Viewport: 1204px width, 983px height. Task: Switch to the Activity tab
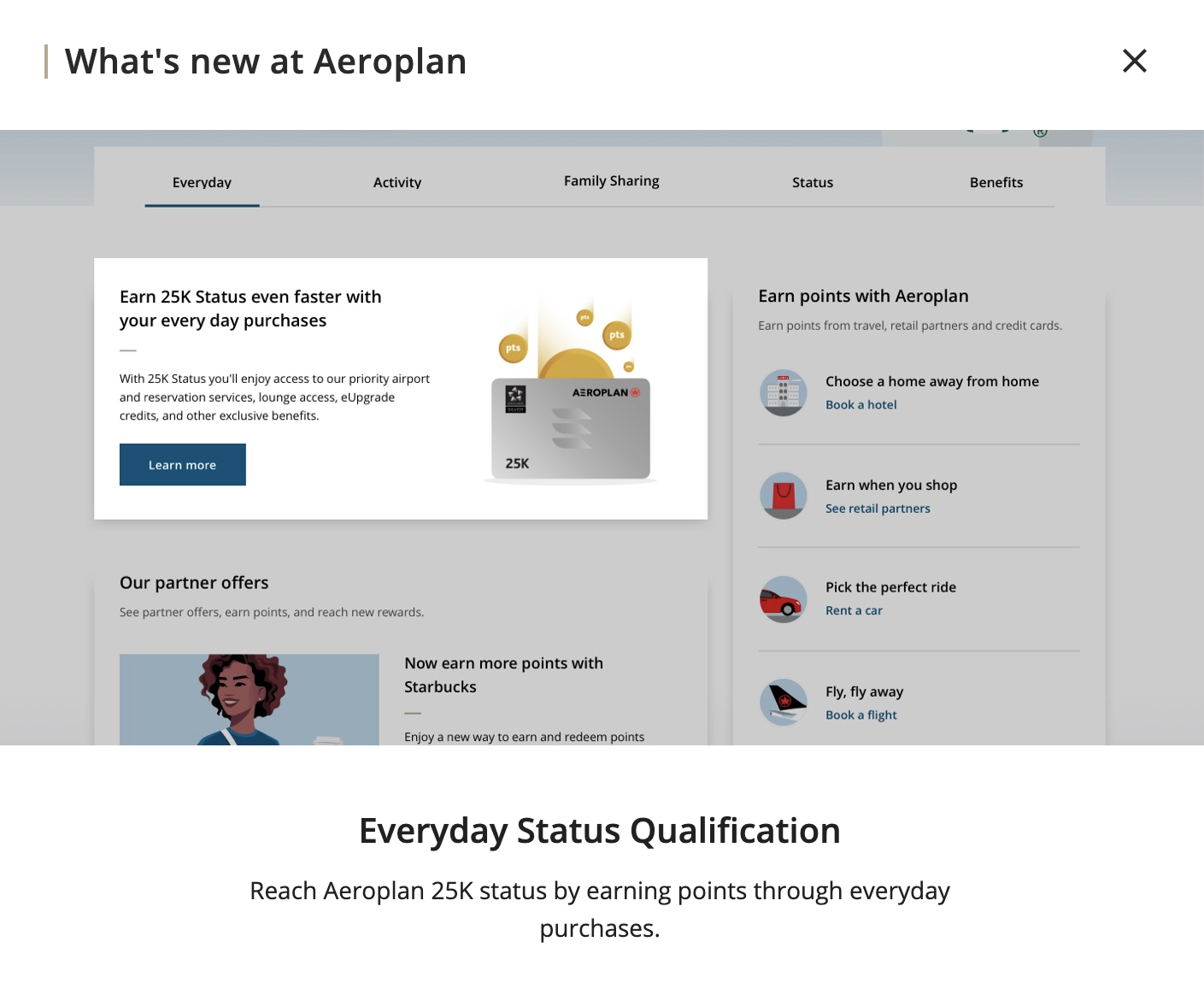pyautogui.click(x=397, y=182)
